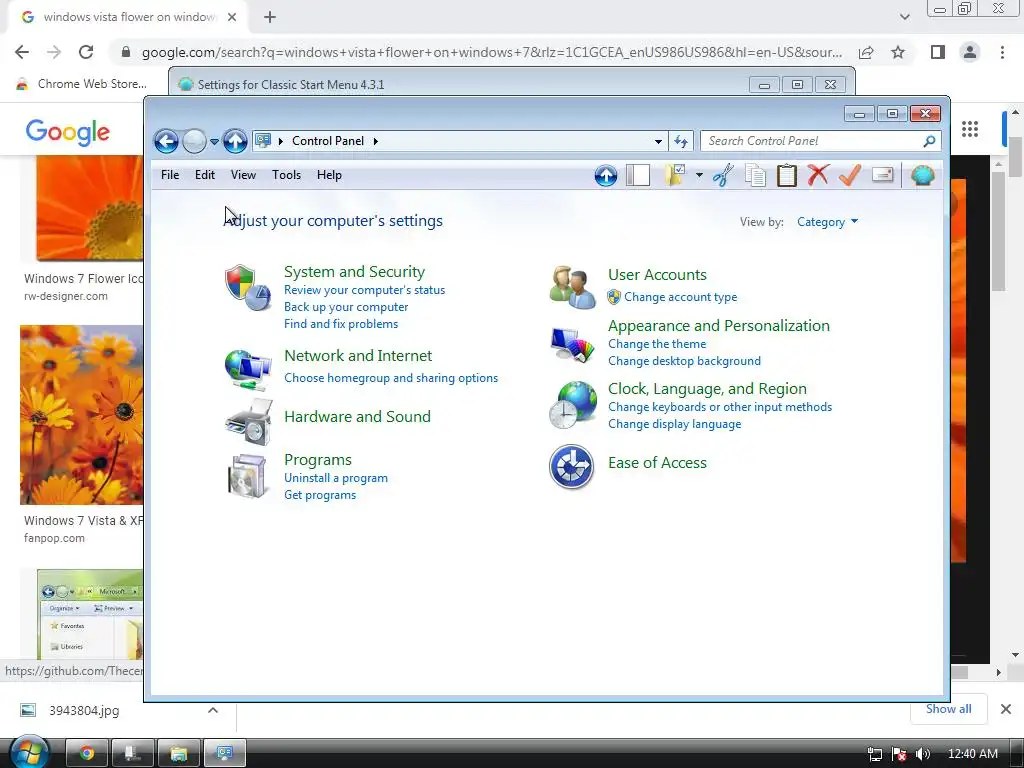Open the View menu
The image size is (1024, 768).
[x=243, y=175]
